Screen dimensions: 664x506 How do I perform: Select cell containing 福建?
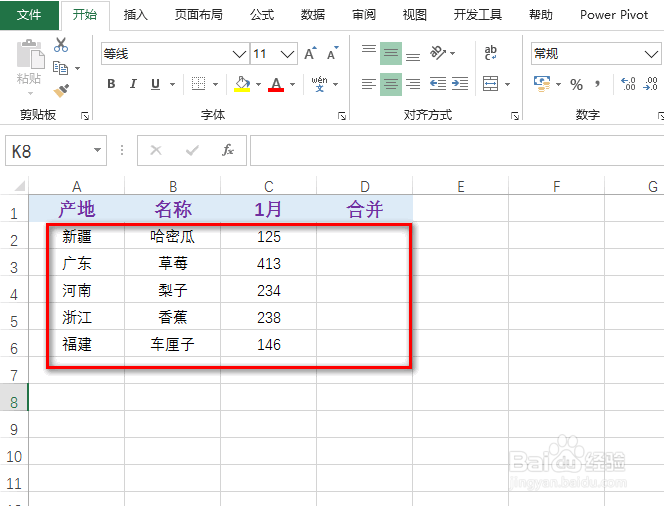[x=77, y=344]
